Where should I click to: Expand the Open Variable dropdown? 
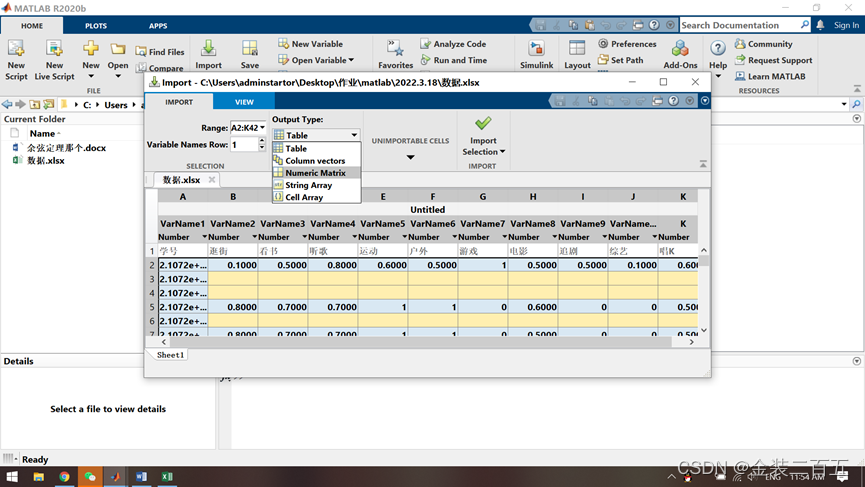351,60
